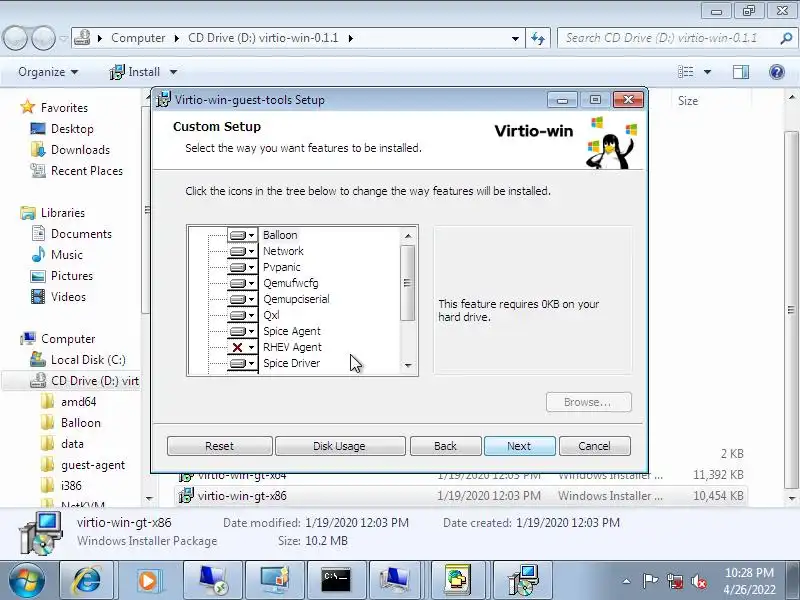The height and width of the screenshot is (600, 800).
Task: Click the address bar refresh icon
Action: tap(538, 38)
